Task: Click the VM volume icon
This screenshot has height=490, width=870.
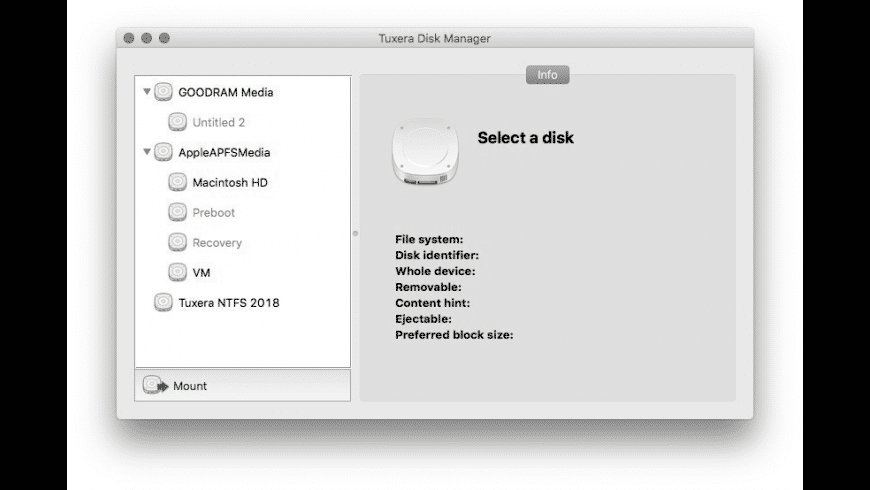Action: coord(177,272)
